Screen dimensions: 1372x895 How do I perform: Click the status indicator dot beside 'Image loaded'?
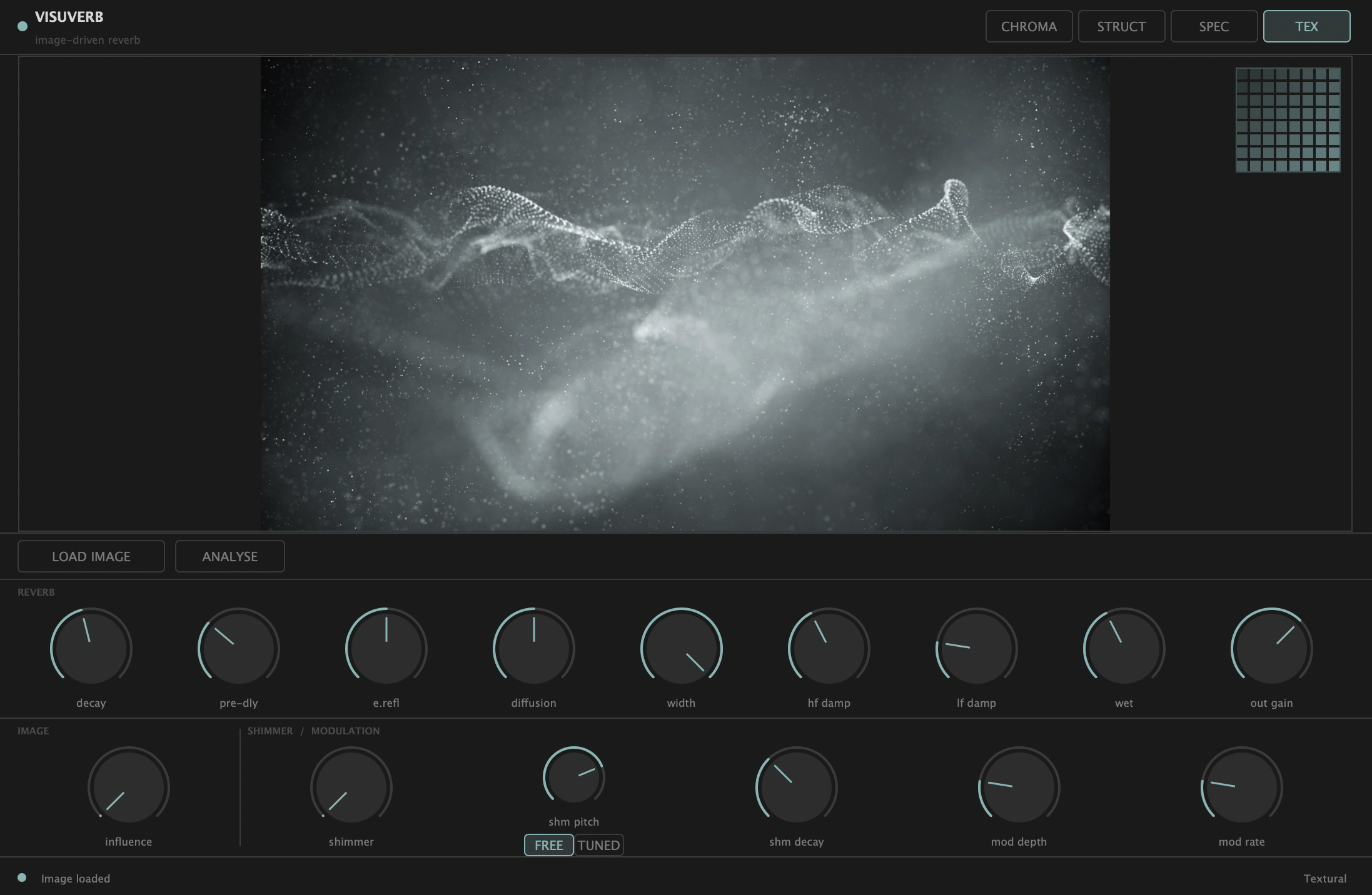click(x=22, y=877)
